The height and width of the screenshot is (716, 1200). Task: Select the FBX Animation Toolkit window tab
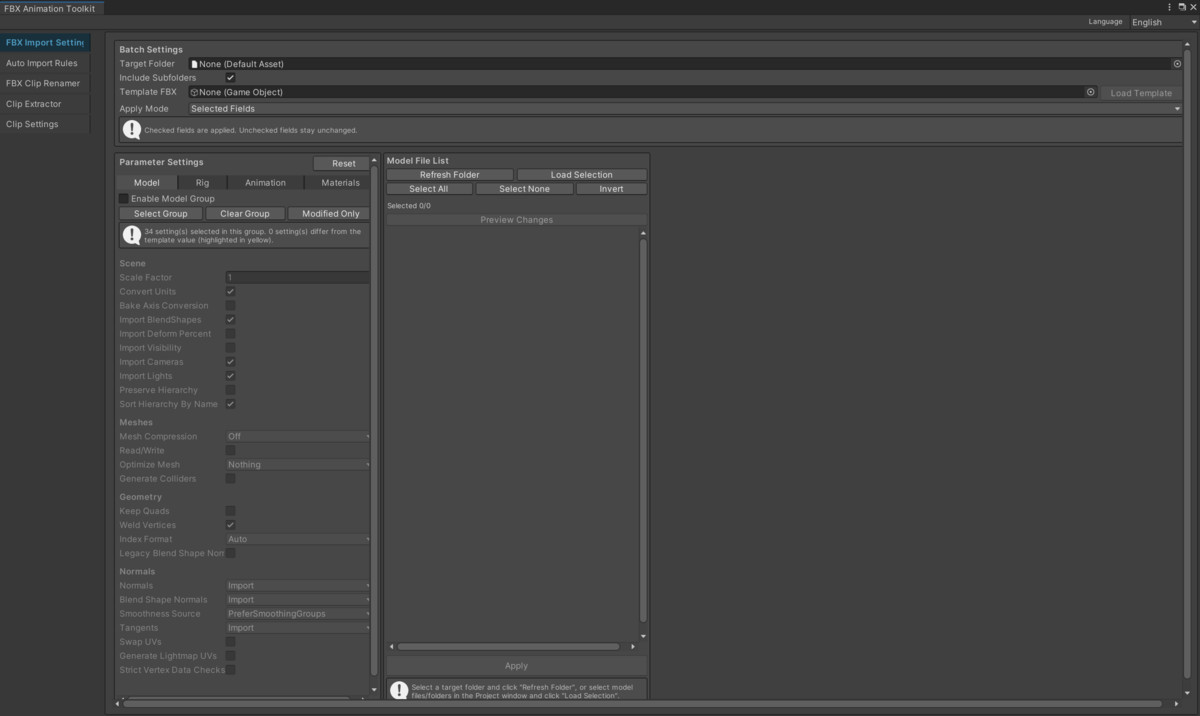tap(49, 7)
